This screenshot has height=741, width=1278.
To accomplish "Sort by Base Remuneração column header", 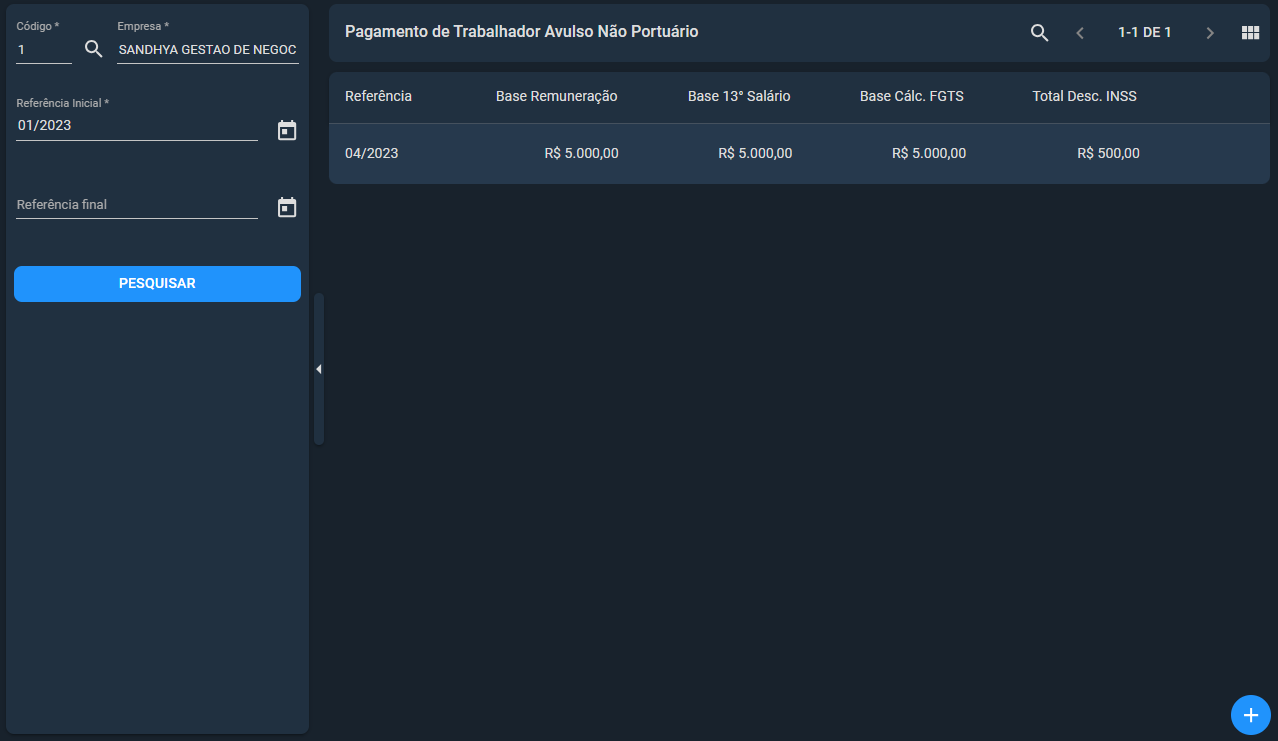I will click(x=557, y=97).
